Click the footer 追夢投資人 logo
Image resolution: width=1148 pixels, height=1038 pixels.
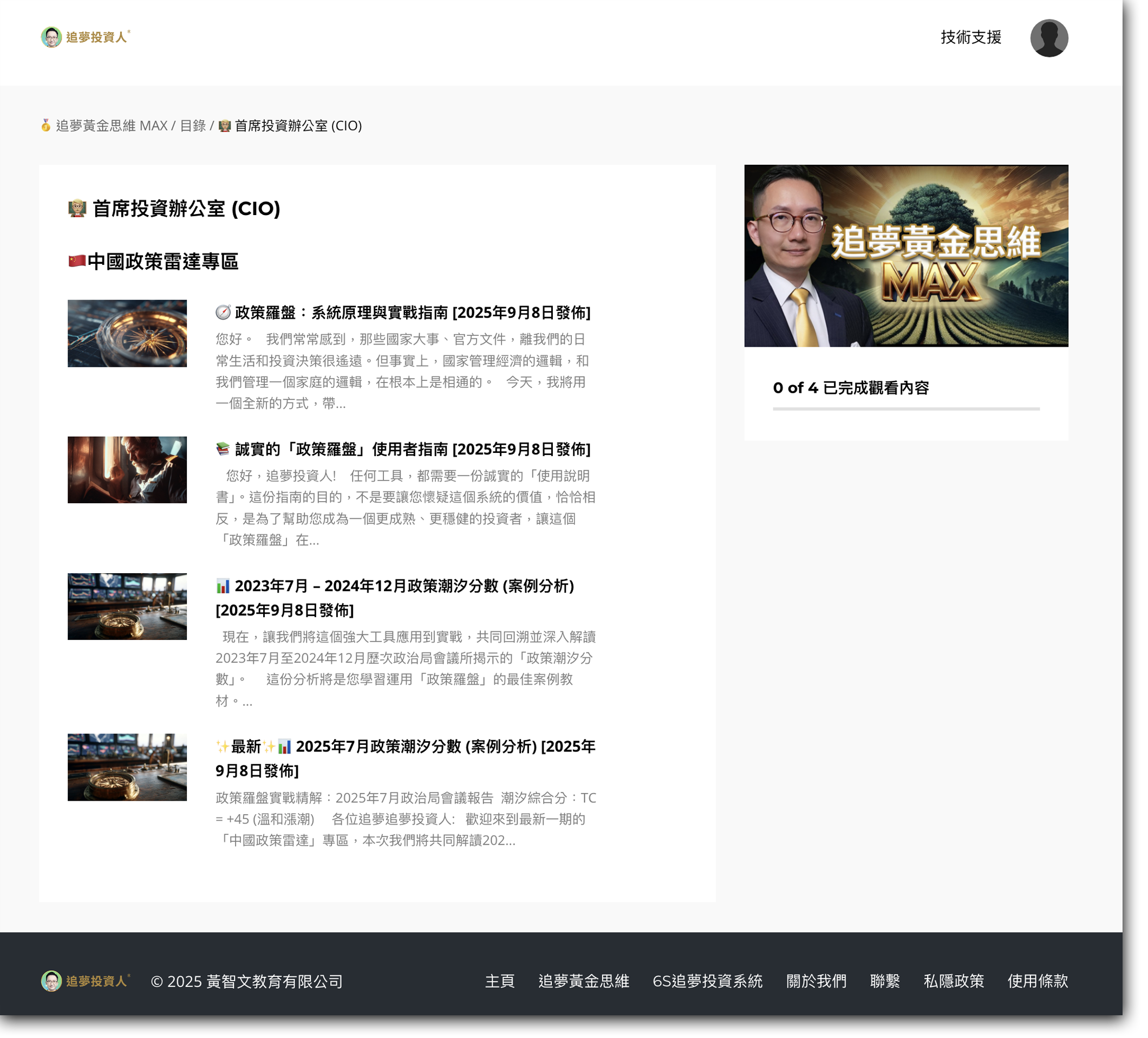coord(86,982)
